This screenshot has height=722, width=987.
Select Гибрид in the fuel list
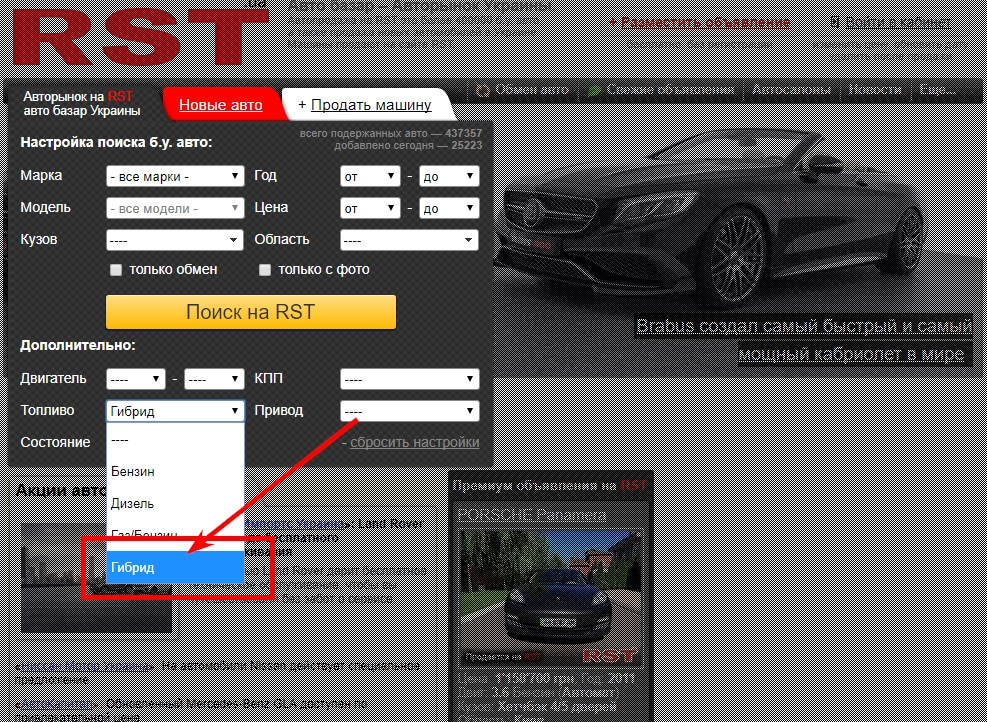point(175,568)
